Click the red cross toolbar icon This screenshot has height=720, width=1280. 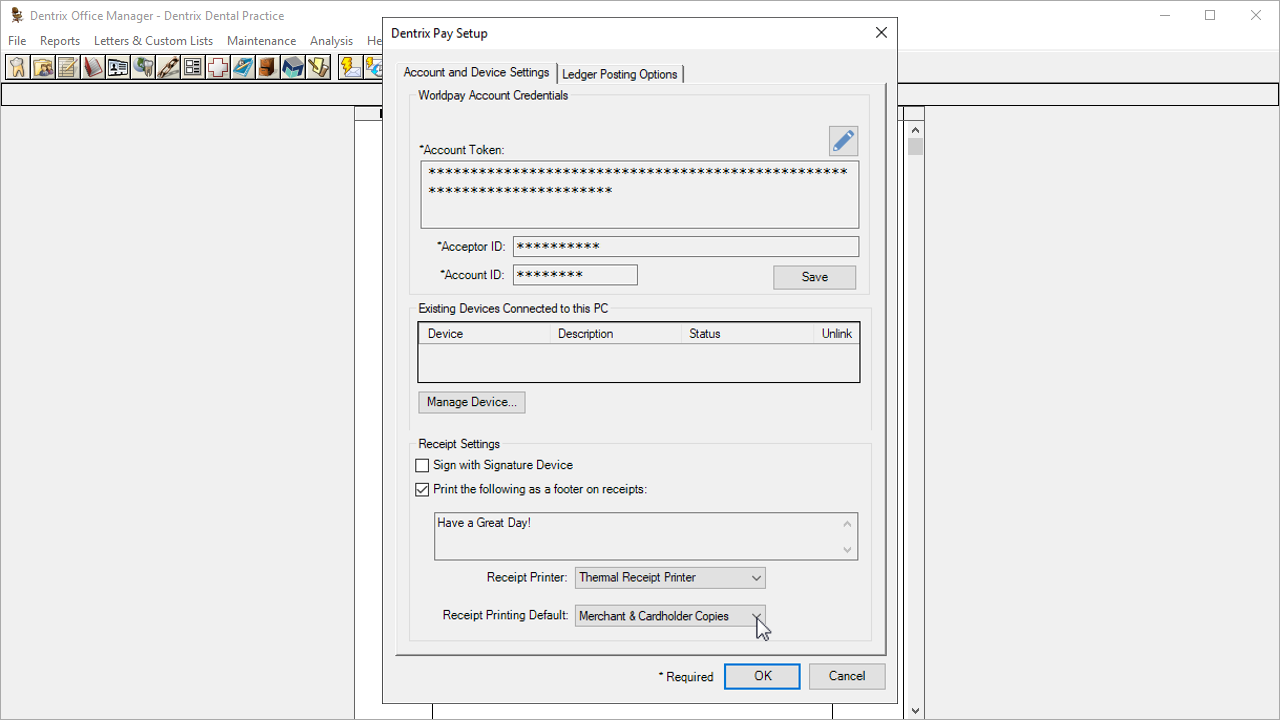click(218, 67)
